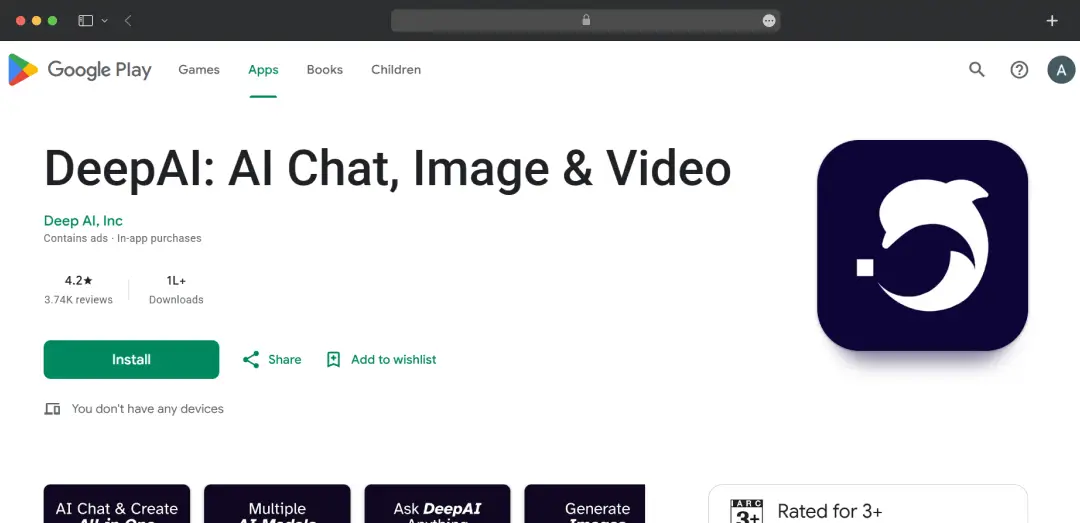The image size is (1080, 523).
Task: Click the 1L+ downloads count
Action: [176, 280]
